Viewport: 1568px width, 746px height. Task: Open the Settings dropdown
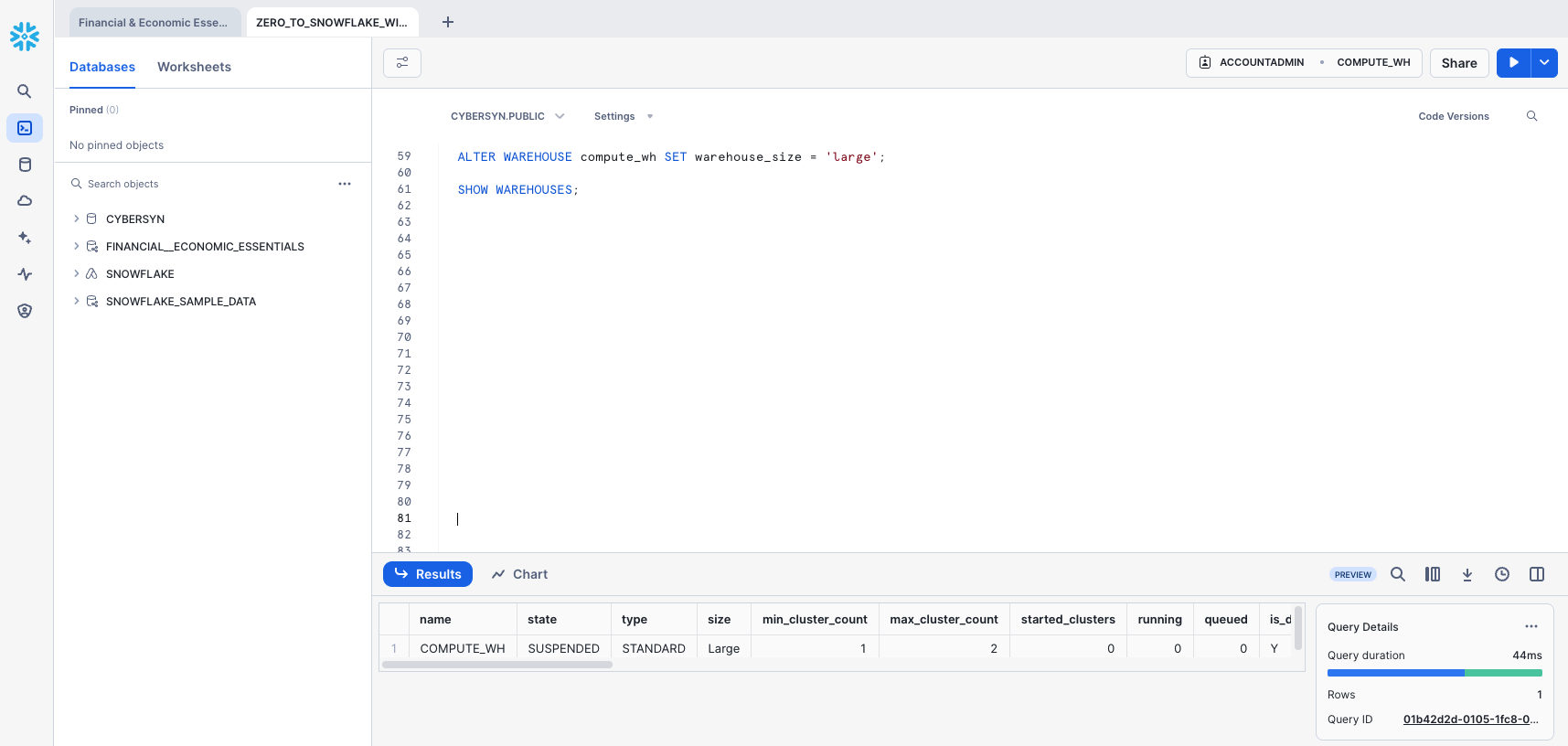tap(624, 116)
